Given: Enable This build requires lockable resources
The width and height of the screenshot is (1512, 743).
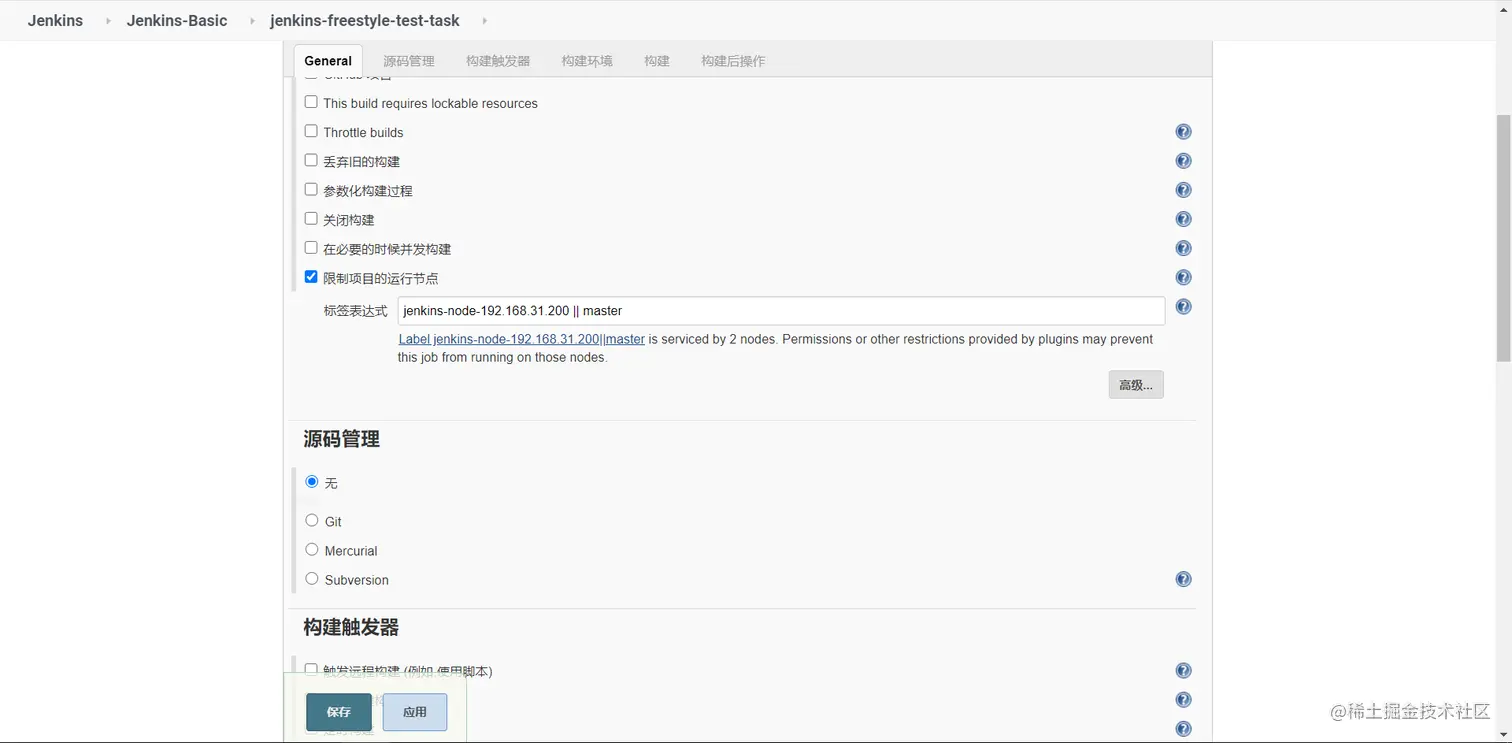Looking at the screenshot, I should click(311, 102).
